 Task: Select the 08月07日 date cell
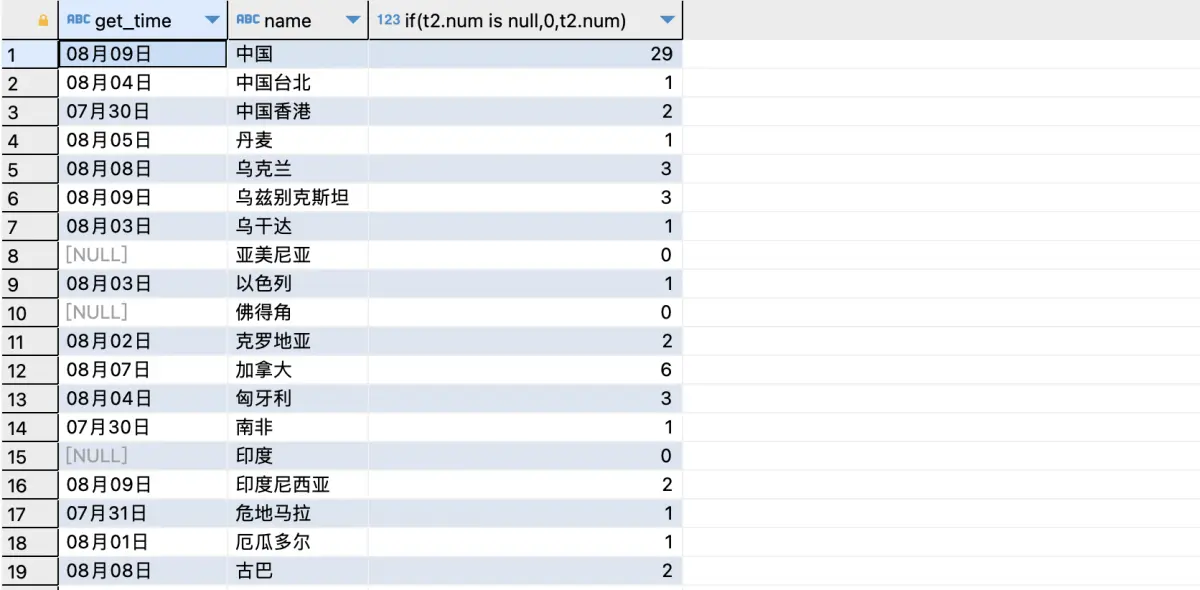(143, 370)
